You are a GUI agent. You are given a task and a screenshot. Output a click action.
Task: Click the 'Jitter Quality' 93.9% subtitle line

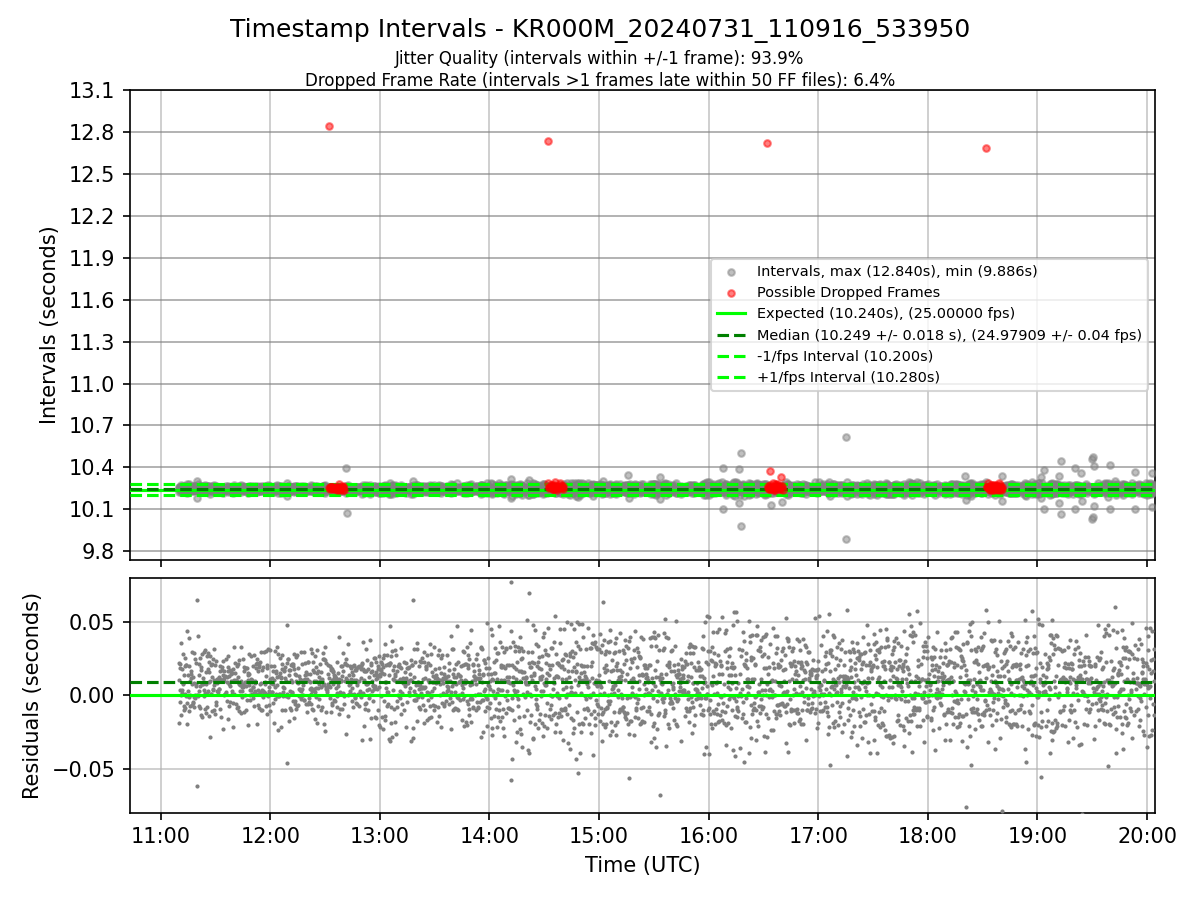click(599, 58)
